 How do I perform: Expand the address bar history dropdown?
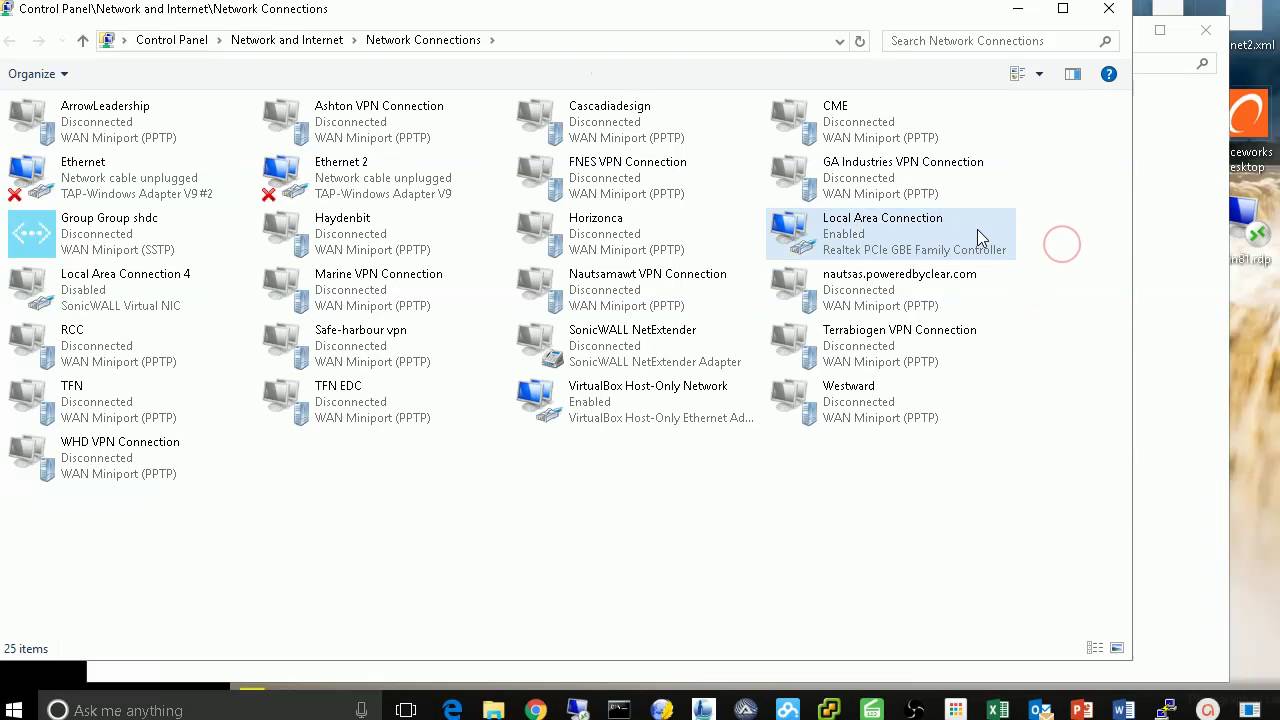[x=840, y=41]
